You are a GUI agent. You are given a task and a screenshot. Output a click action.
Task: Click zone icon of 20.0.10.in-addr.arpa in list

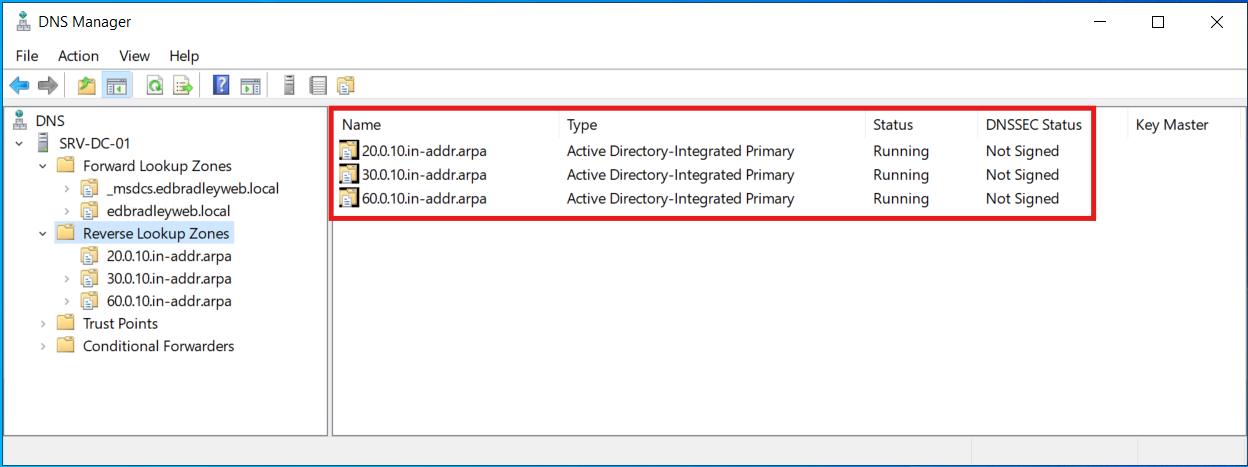pos(348,152)
